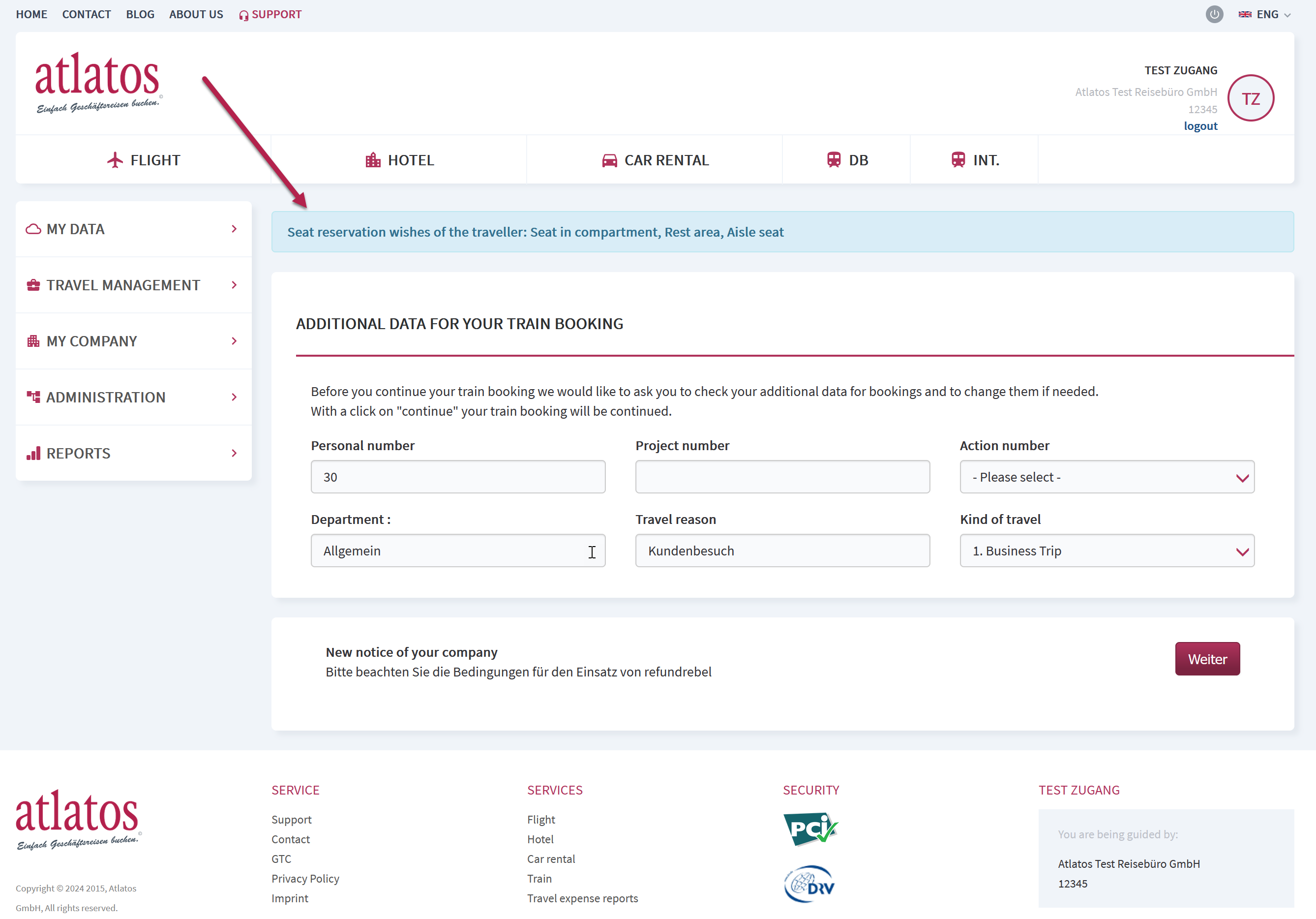Open the ENG language dropdown arrow
1316x919 pixels.
click(x=1287, y=15)
